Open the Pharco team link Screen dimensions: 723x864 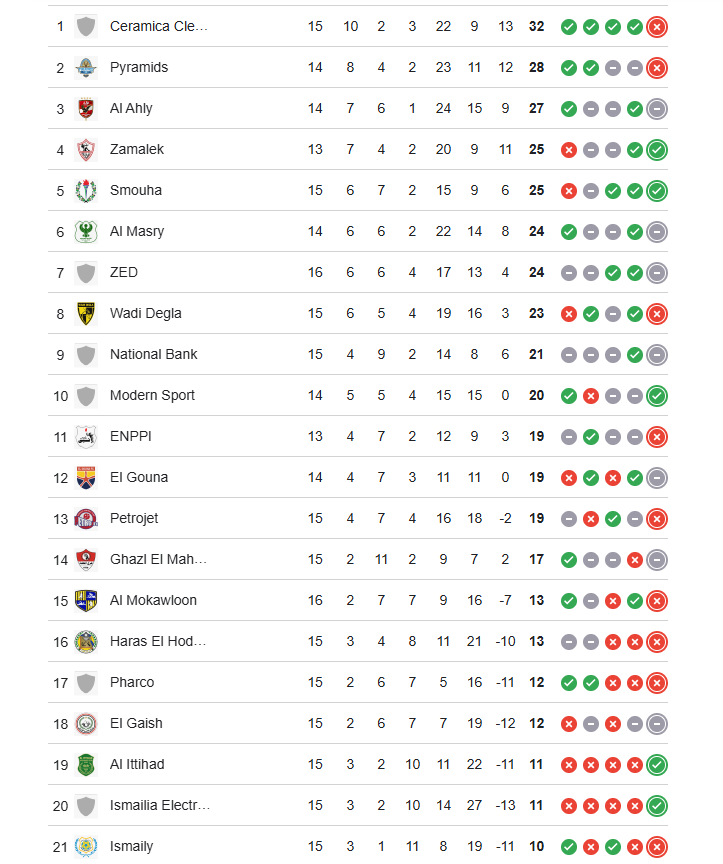[x=132, y=683]
